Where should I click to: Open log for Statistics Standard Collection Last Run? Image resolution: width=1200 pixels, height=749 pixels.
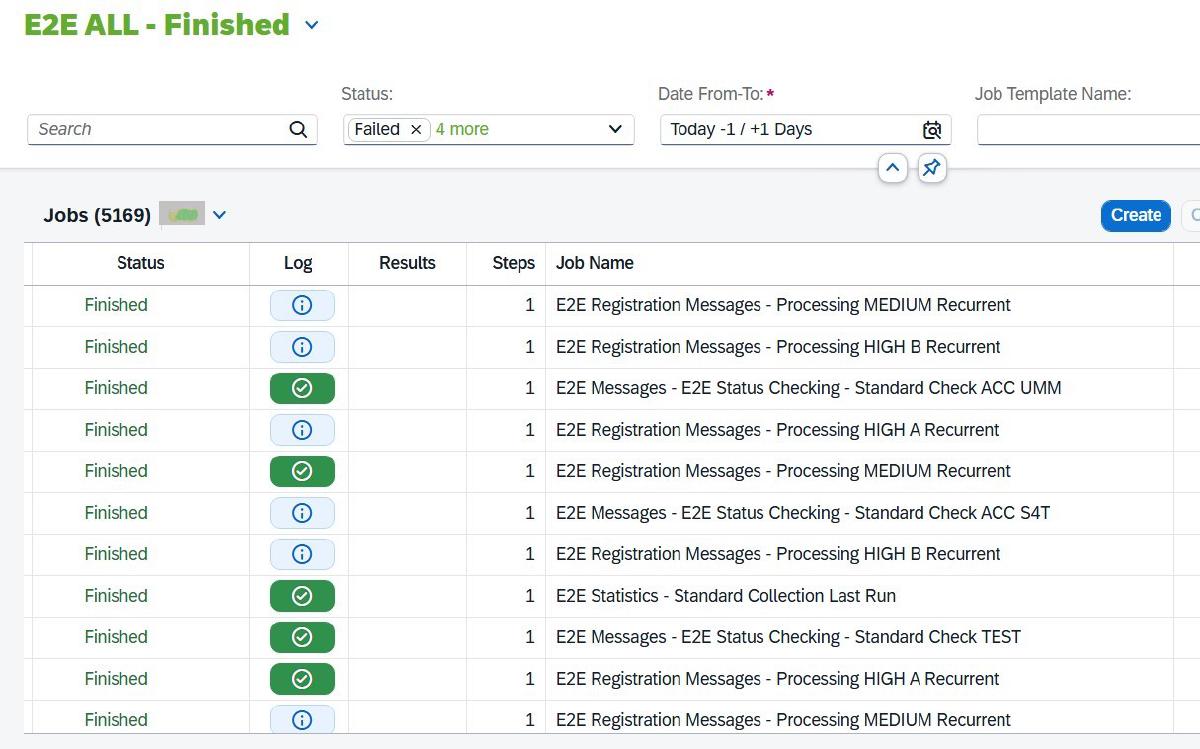pyautogui.click(x=302, y=596)
